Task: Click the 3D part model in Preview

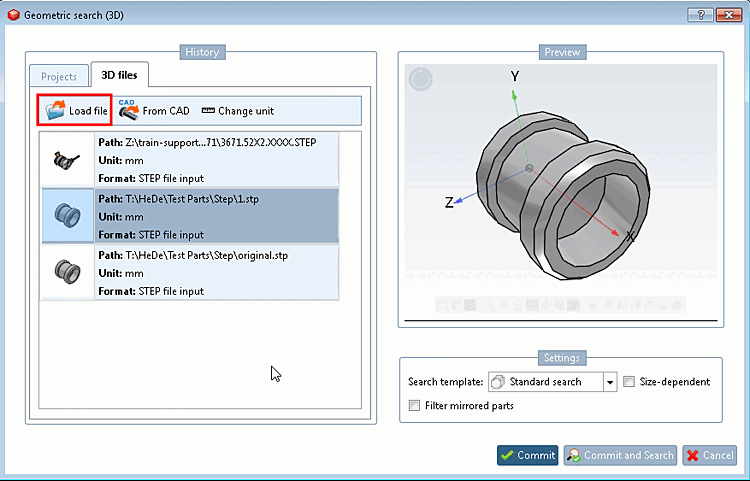Action: click(x=562, y=196)
